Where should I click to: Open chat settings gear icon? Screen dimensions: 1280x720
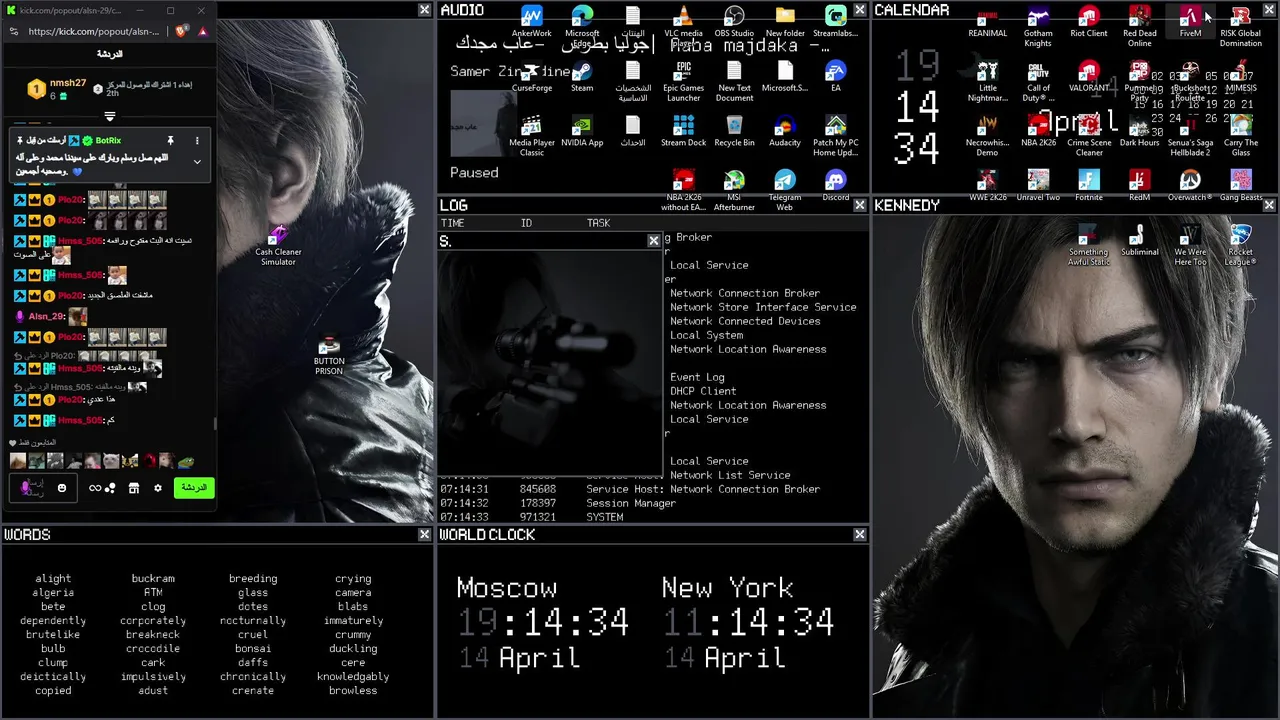coord(157,488)
